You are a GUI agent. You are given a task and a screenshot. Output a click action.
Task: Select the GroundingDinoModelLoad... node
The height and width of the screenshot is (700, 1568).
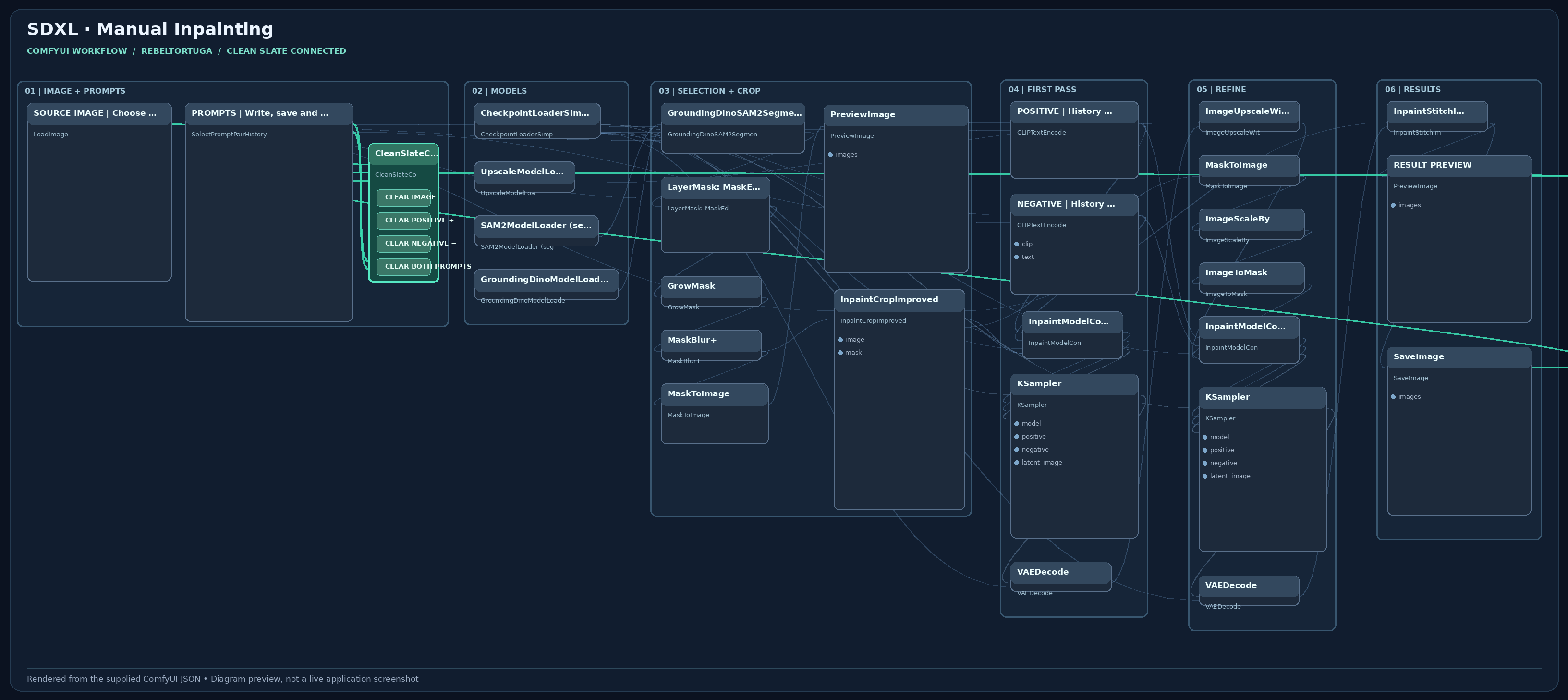tap(546, 285)
